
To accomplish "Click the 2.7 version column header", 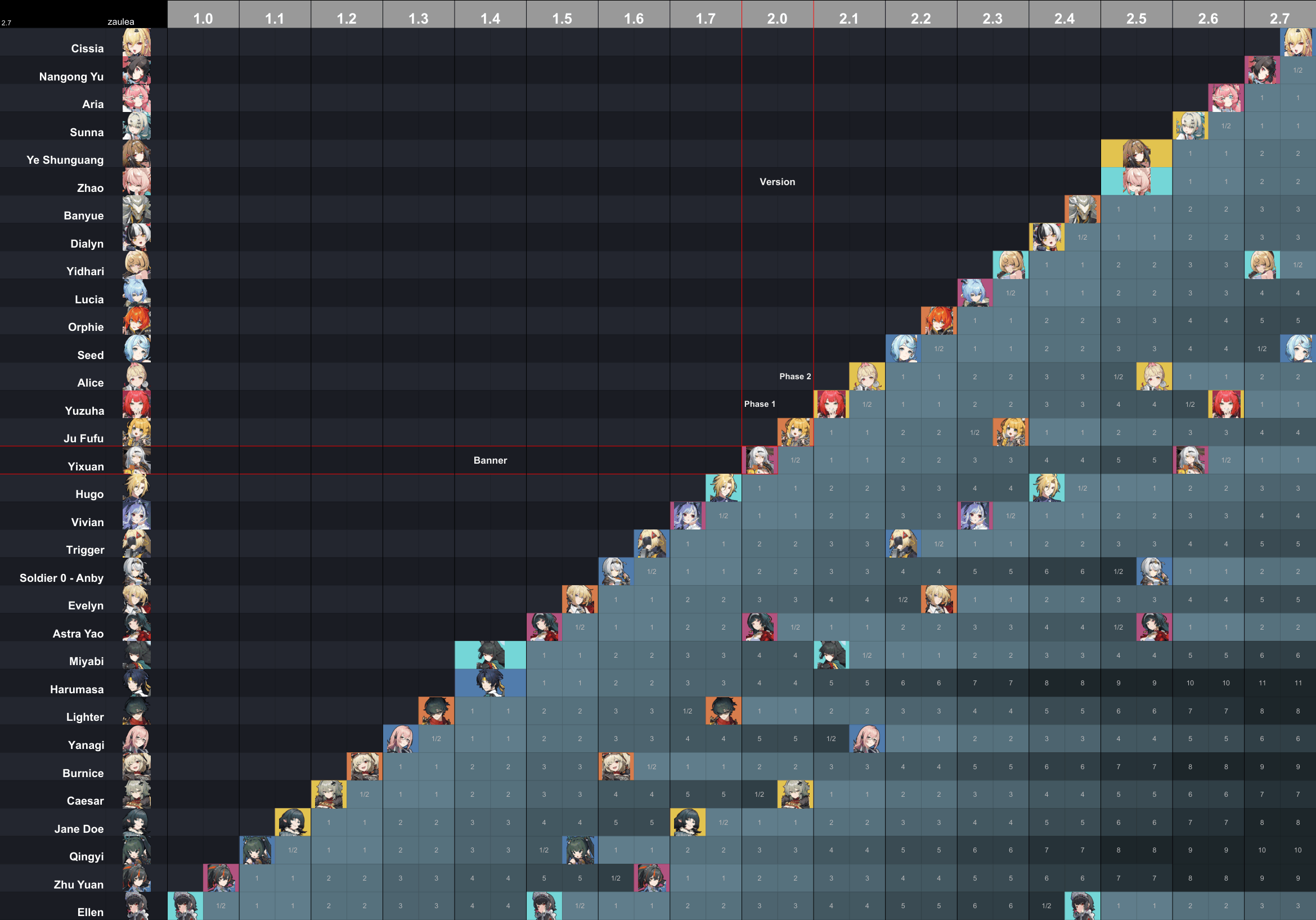I will click(x=1279, y=19).
